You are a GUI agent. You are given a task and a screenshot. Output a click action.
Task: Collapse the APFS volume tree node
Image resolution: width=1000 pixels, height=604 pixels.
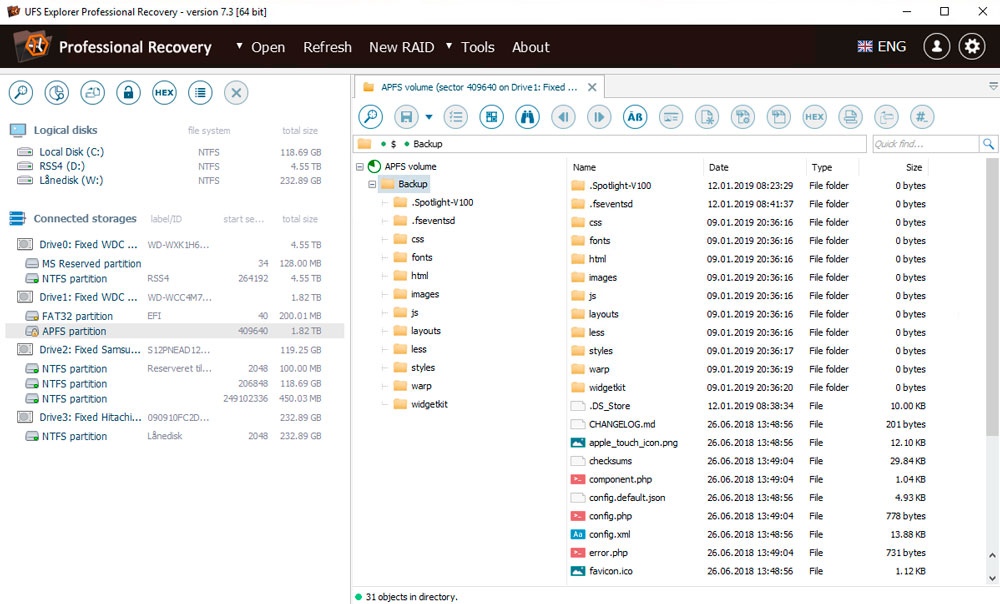(x=360, y=166)
